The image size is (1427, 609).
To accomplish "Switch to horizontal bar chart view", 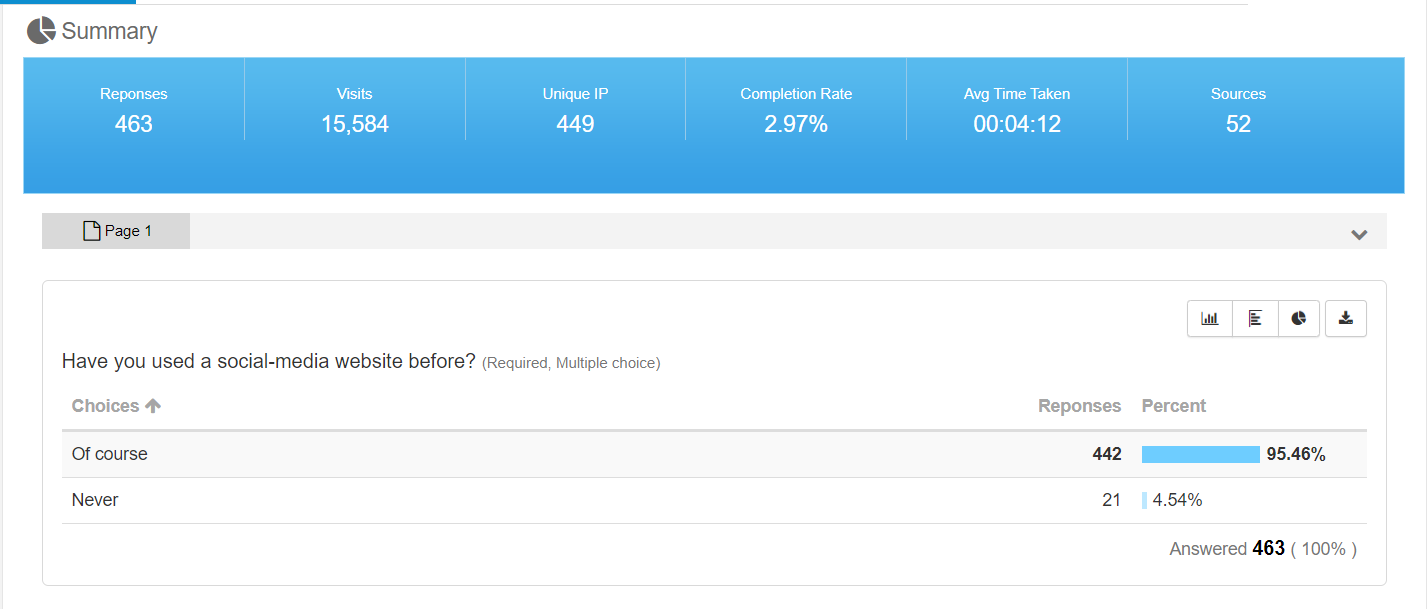I will pos(1255,319).
